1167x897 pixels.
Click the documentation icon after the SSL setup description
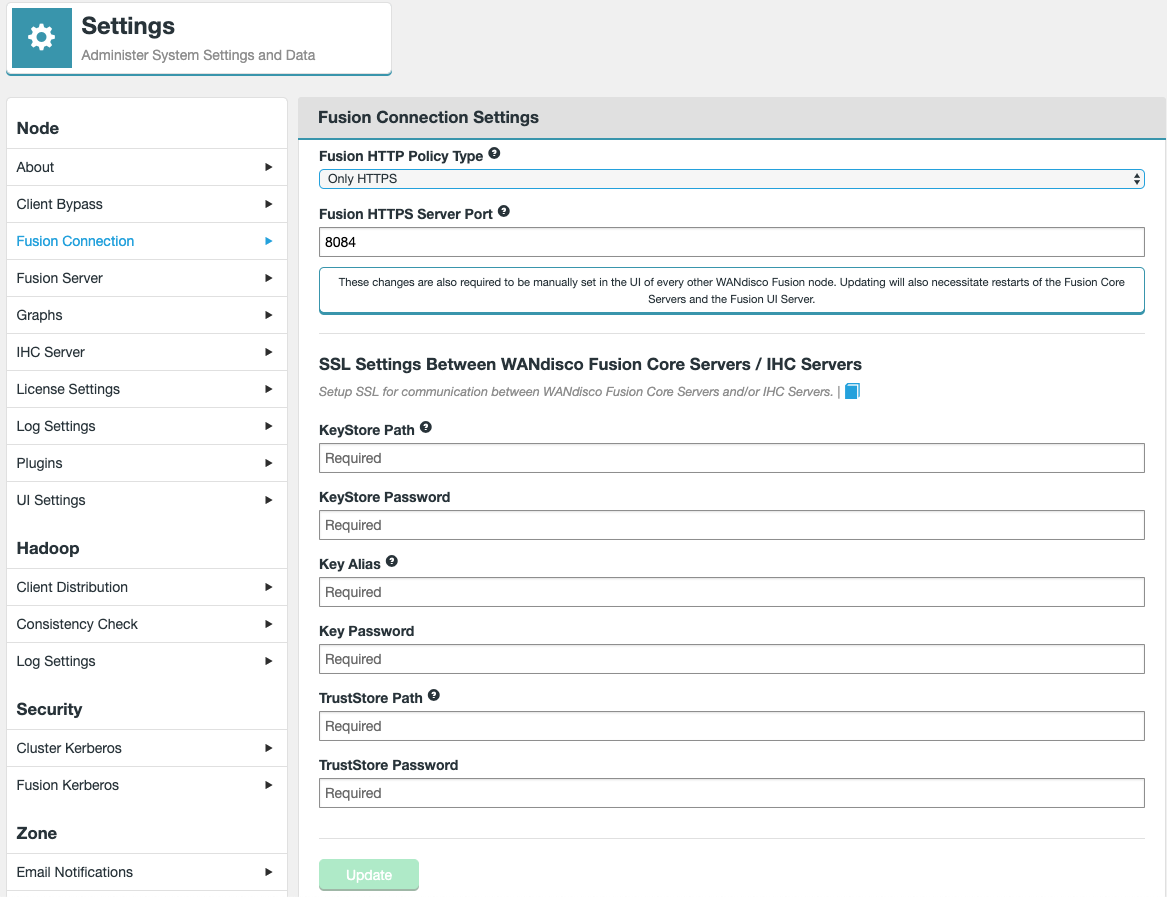[x=851, y=391]
